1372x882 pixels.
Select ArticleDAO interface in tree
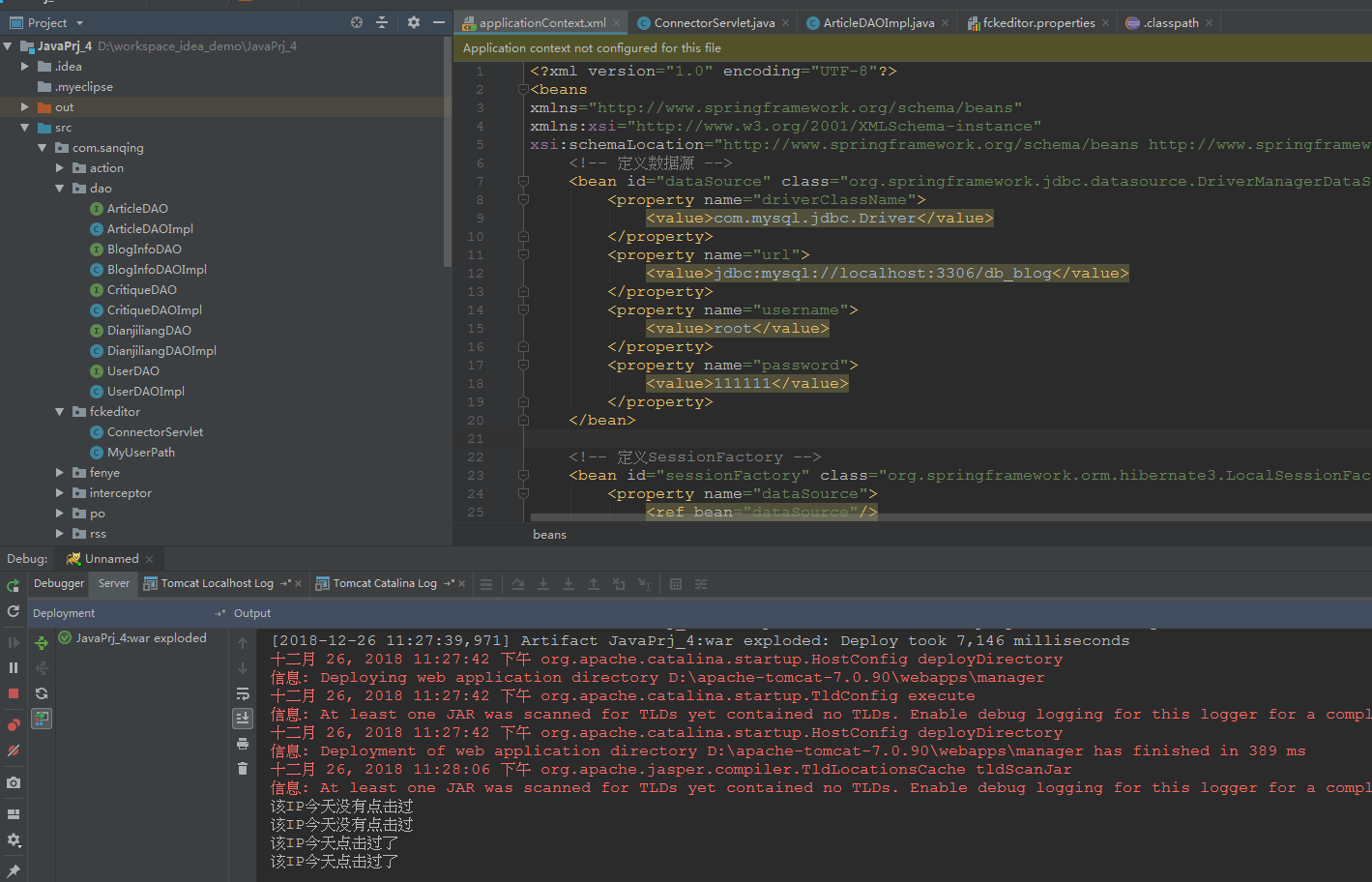coord(137,209)
